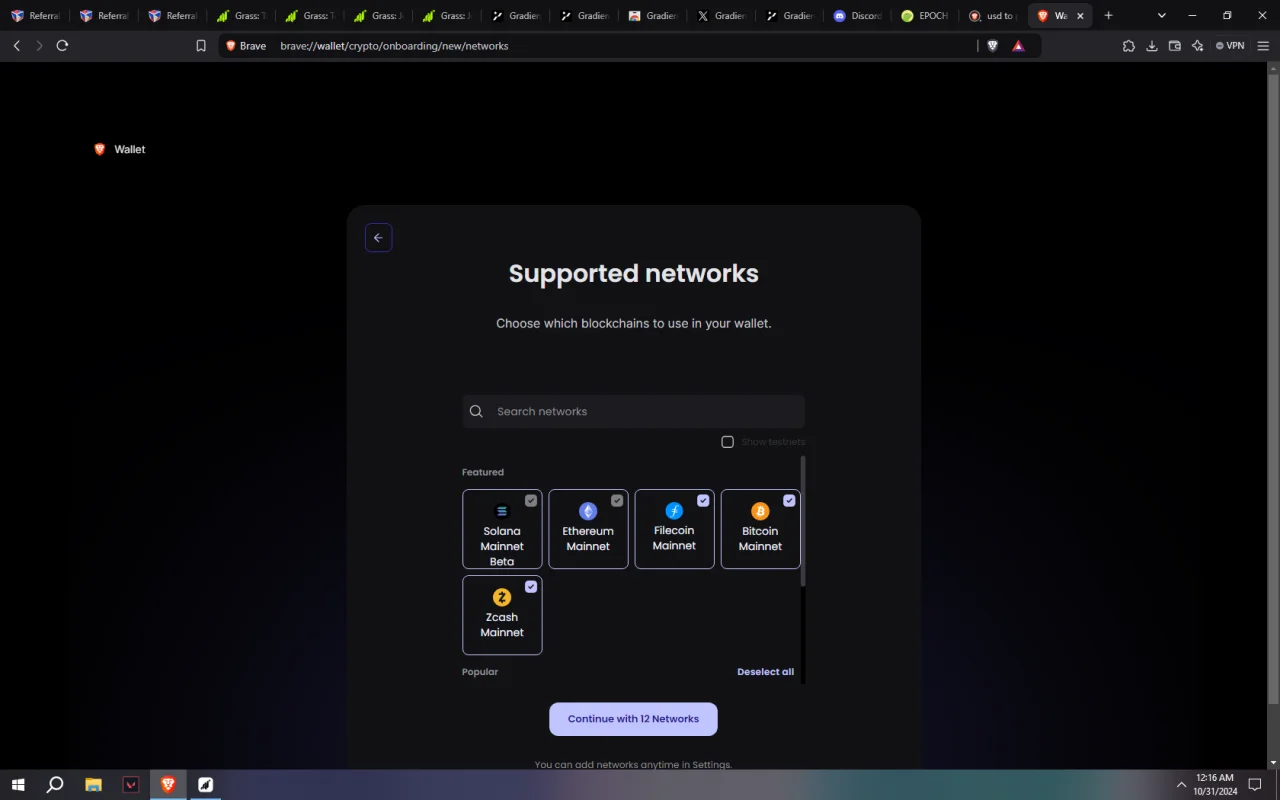The image size is (1280, 800).
Task: Click the Zcash logo on its network card
Action: [x=502, y=597]
